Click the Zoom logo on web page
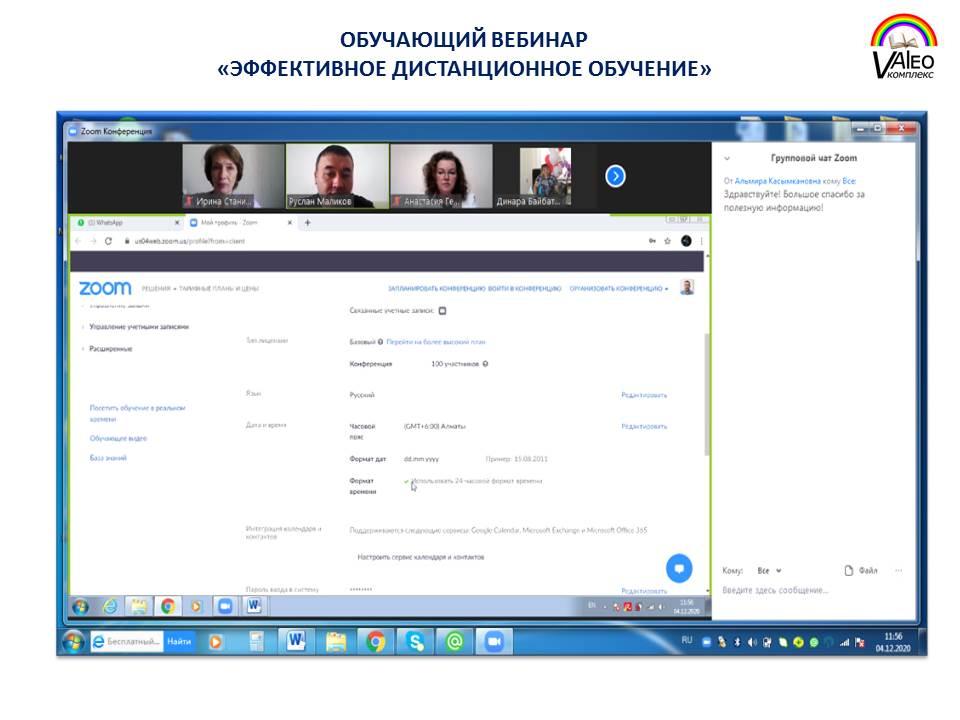 [105, 288]
